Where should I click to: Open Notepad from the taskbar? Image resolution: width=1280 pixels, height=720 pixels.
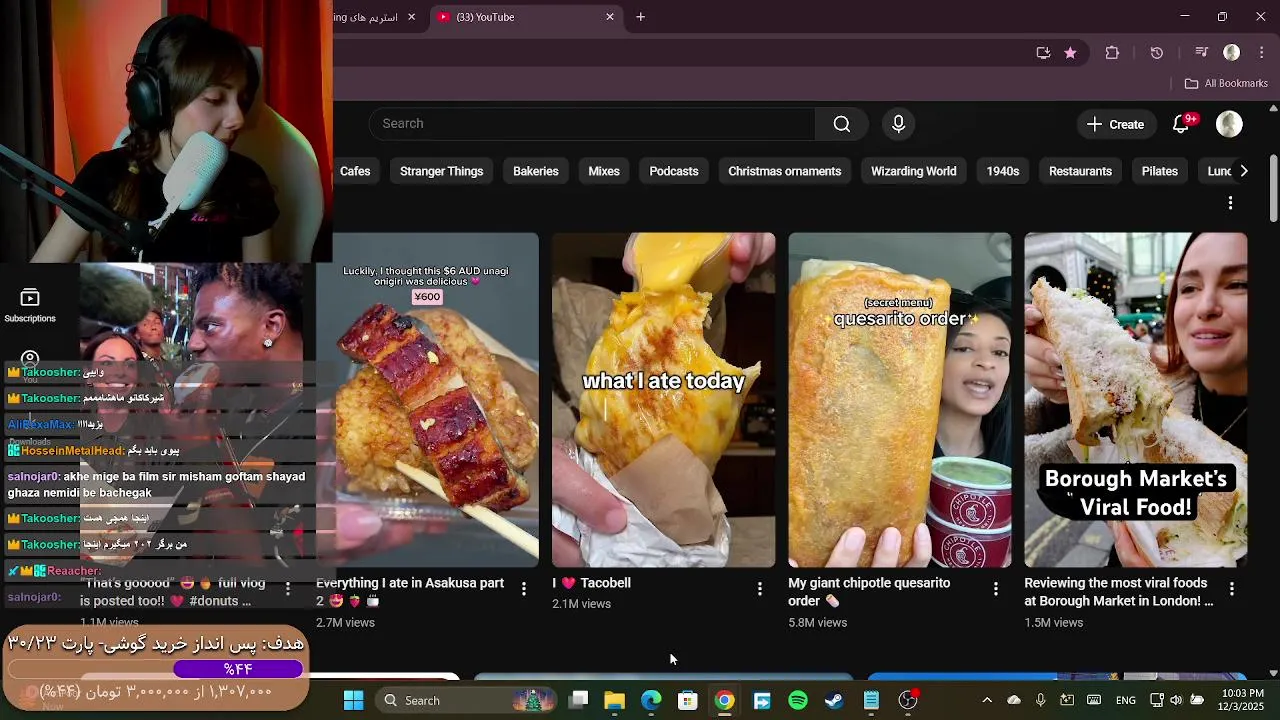click(x=871, y=700)
